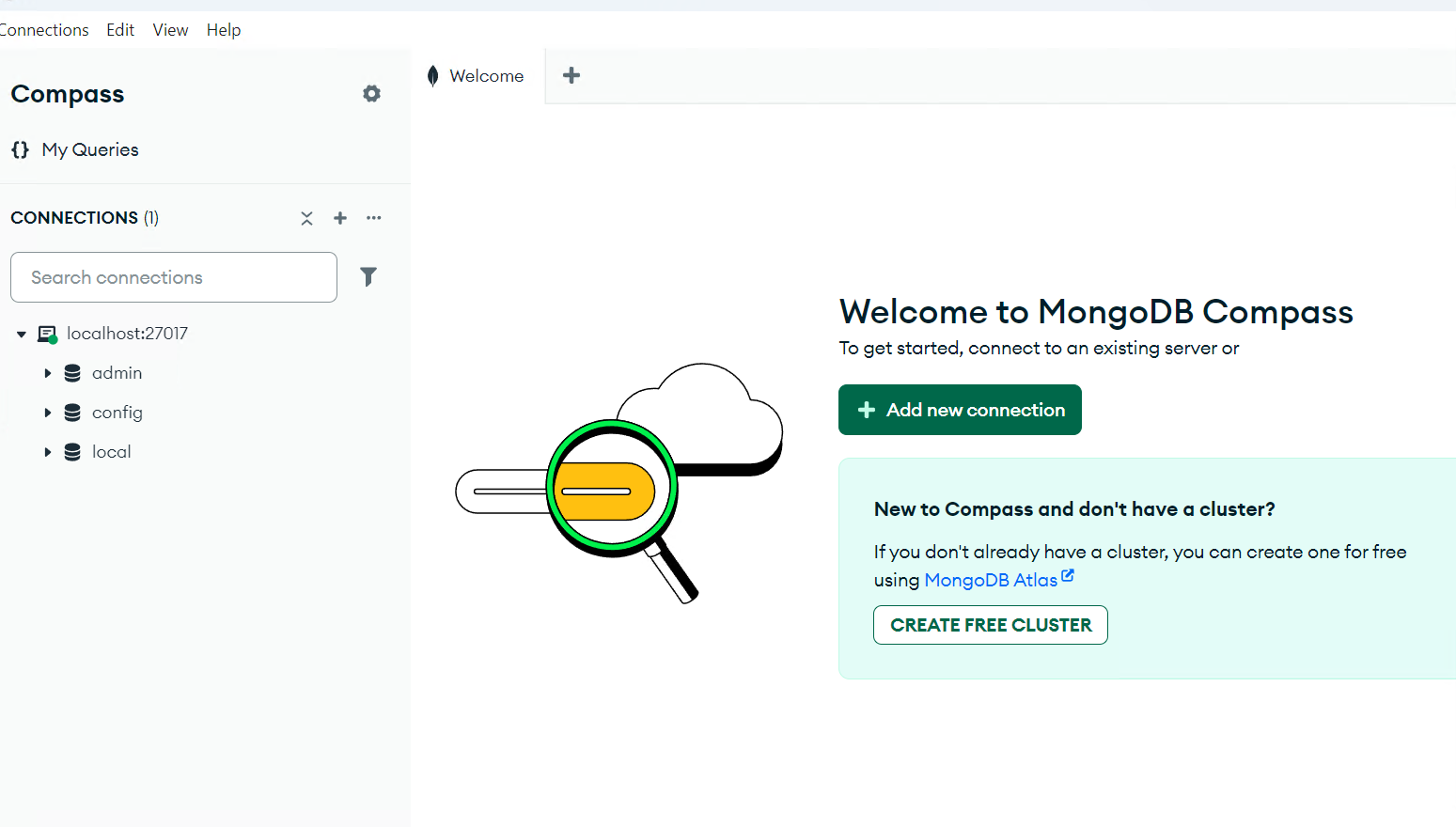Screen dimensions: 1456x827
Task: Click inside the Search connections field
Action: pyautogui.click(x=173, y=276)
